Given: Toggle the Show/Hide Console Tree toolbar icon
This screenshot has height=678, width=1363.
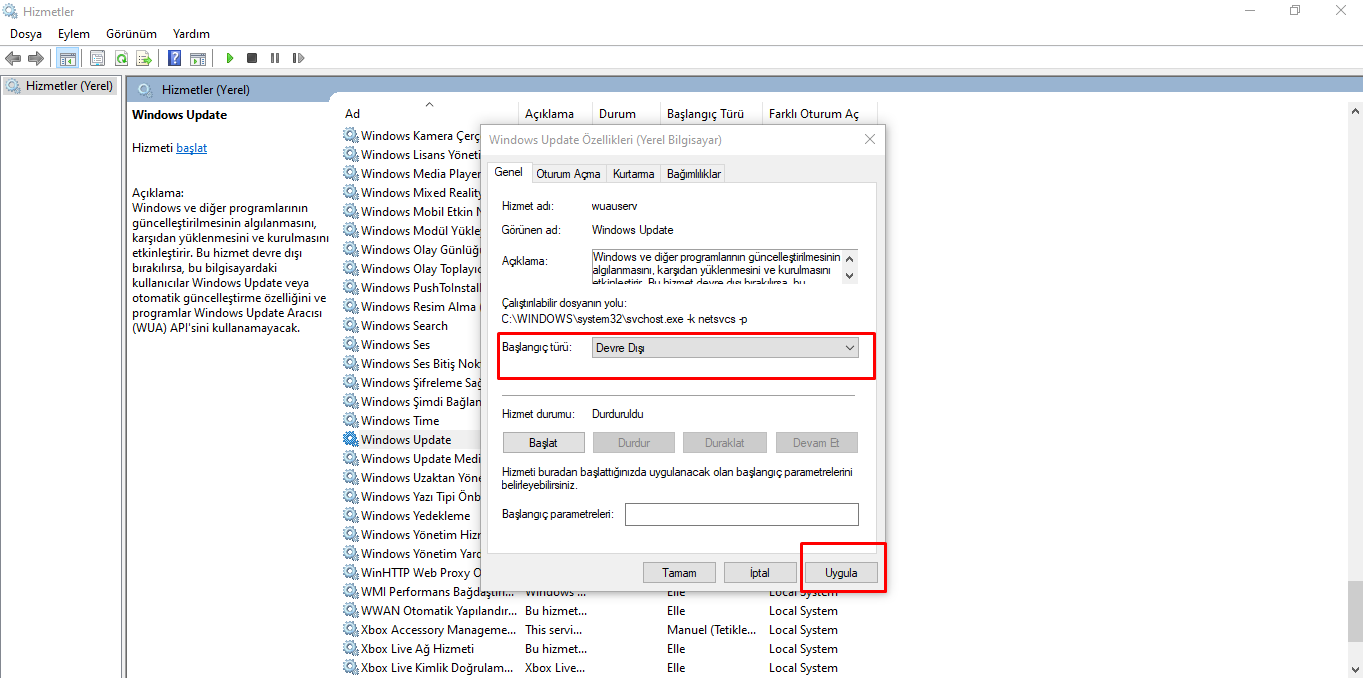Looking at the screenshot, I should 68,58.
